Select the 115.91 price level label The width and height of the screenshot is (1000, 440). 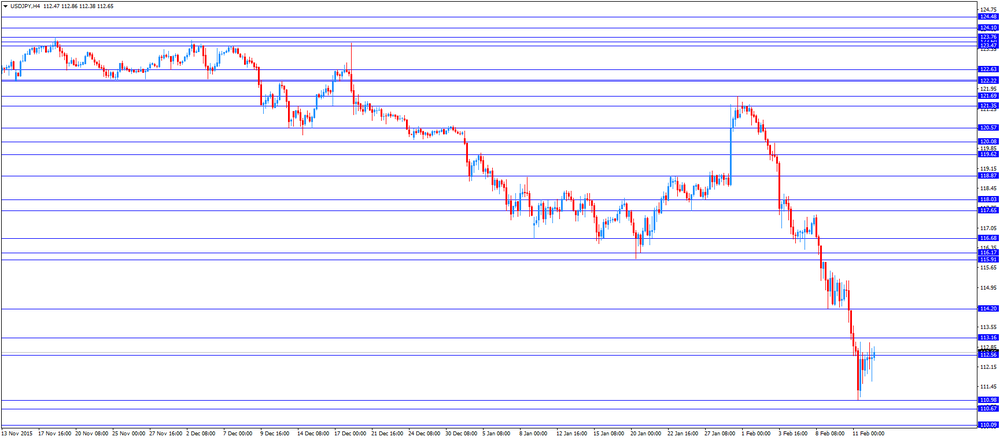pyautogui.click(x=988, y=259)
